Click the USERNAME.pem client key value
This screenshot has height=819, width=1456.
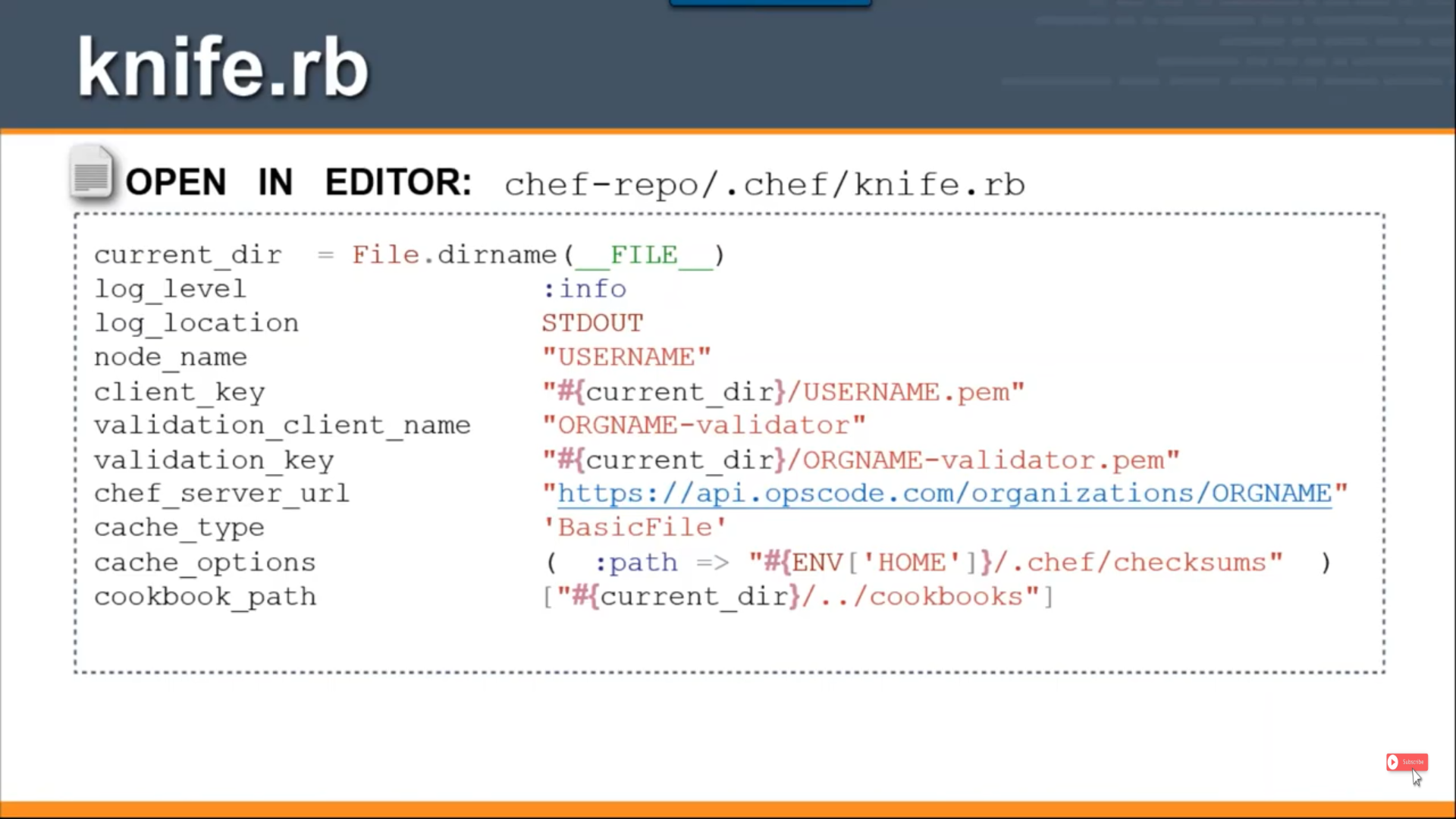(906, 392)
